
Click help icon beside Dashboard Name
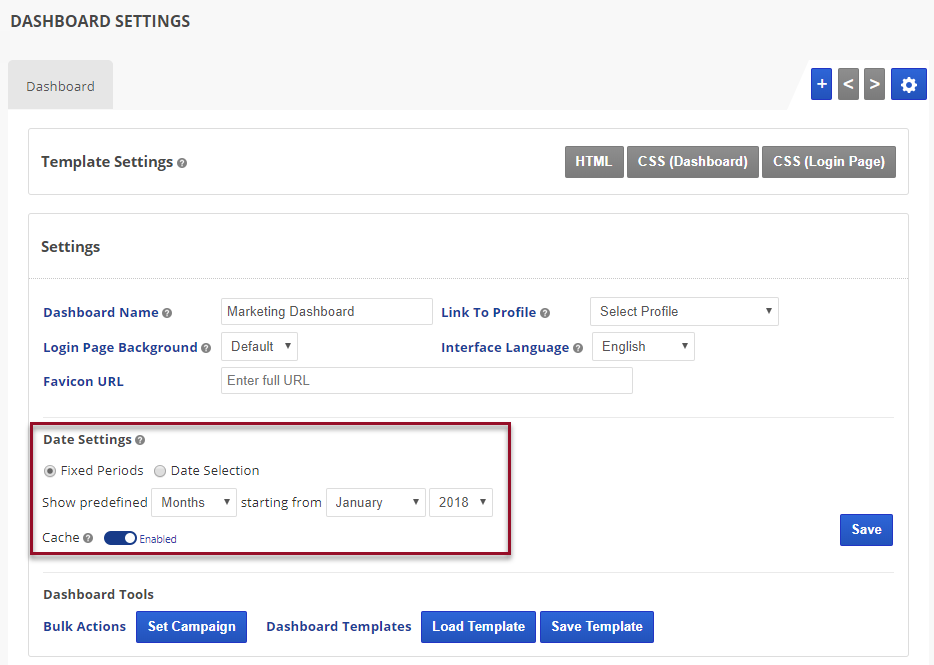[x=167, y=313]
